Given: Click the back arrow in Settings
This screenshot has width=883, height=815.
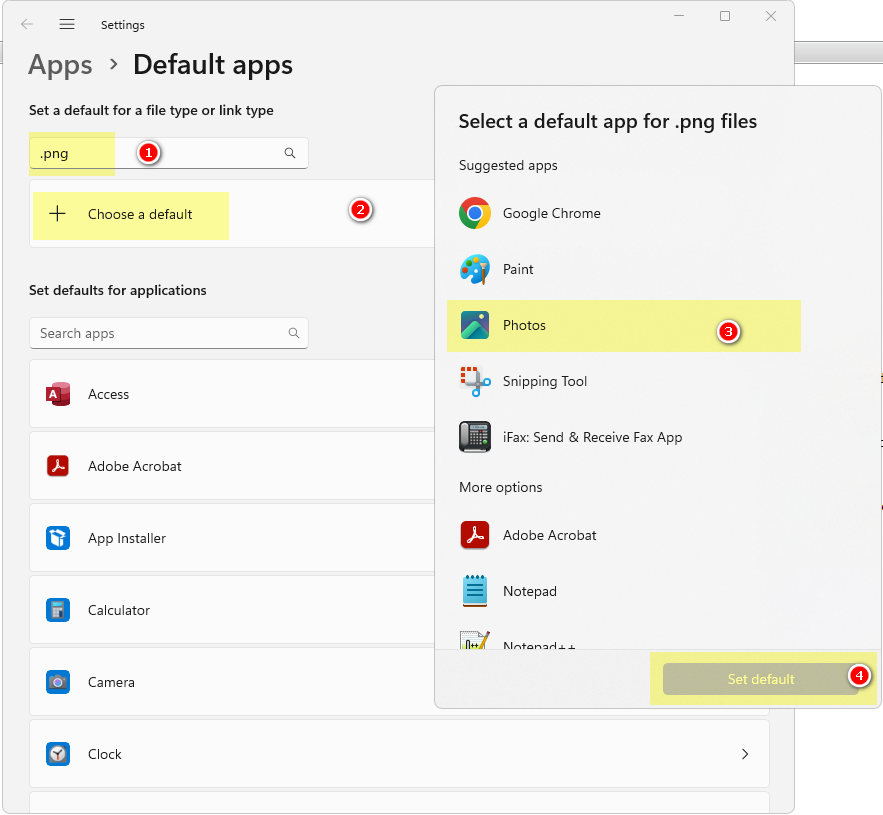Looking at the screenshot, I should pyautogui.click(x=27, y=24).
